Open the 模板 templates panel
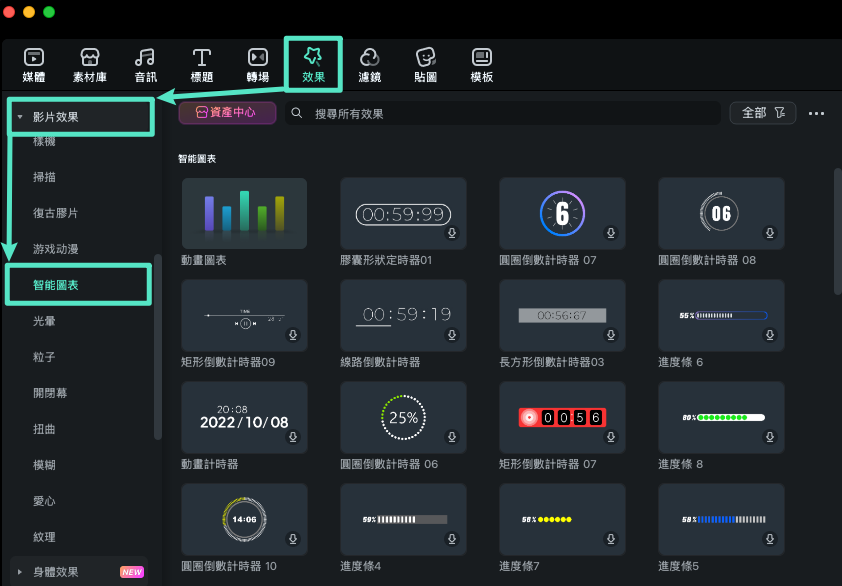Viewport: 842px width, 586px height. click(480, 63)
